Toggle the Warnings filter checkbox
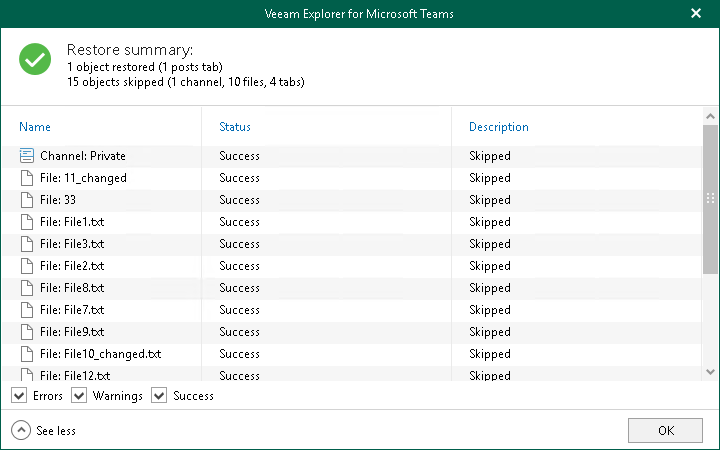 click(80, 396)
